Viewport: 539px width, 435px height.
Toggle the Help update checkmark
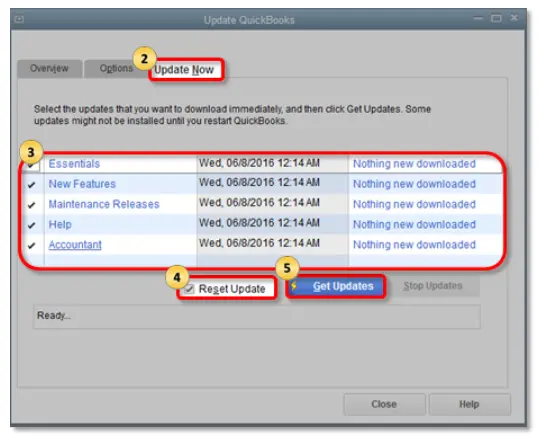click(x=32, y=226)
